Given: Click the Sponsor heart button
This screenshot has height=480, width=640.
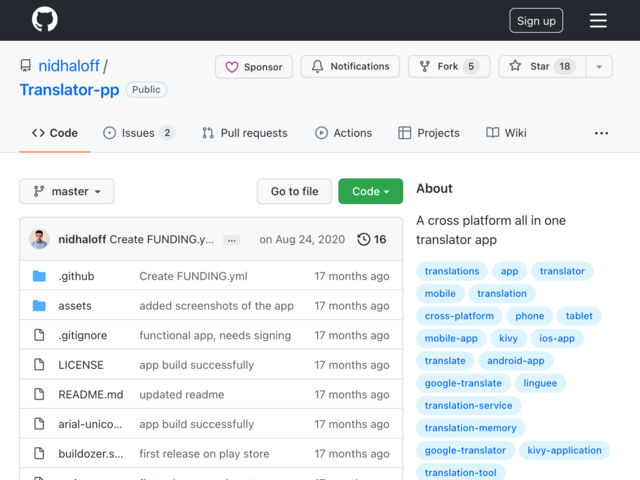Looking at the screenshot, I should click(254, 67).
